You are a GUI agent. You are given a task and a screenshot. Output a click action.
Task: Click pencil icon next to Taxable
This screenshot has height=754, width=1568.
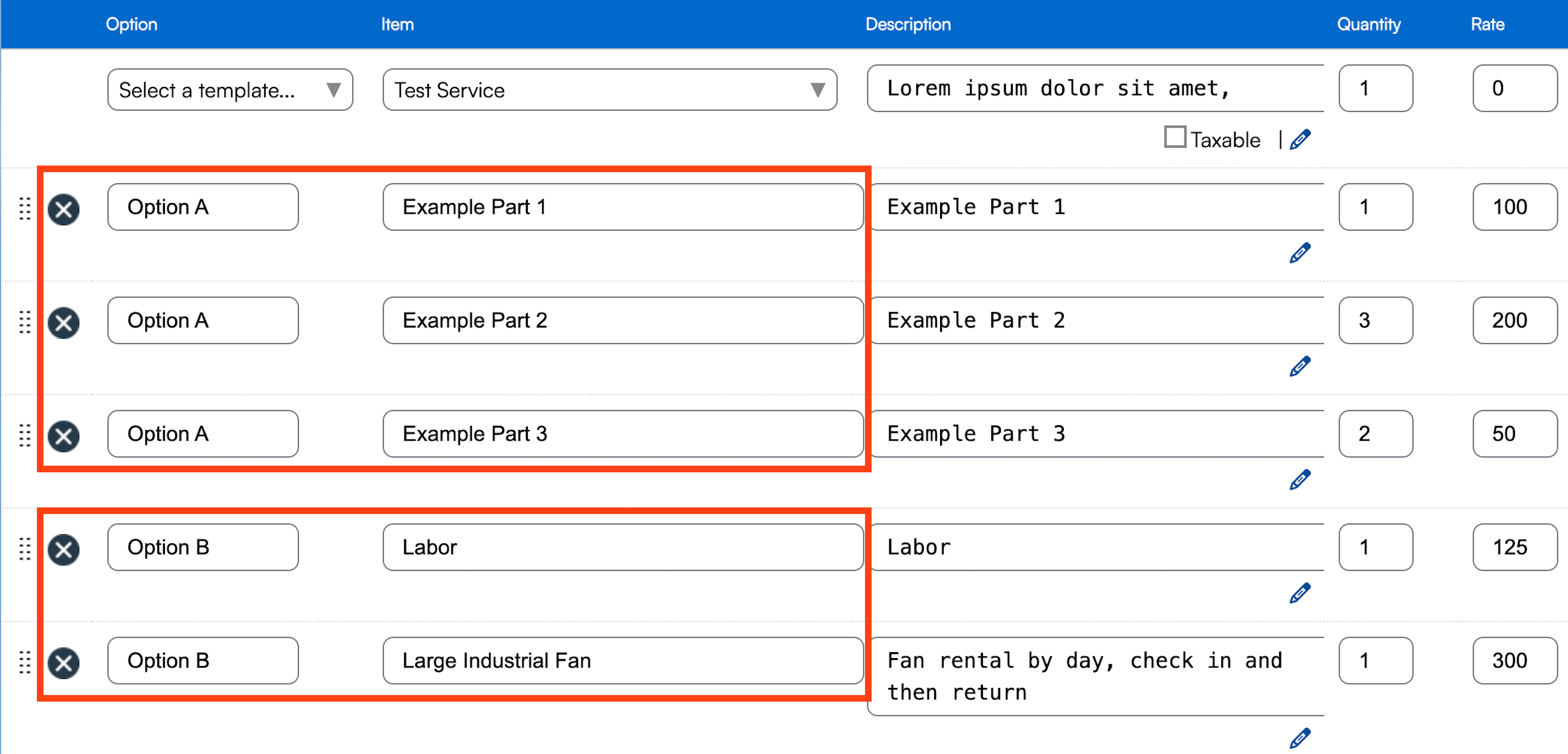click(x=1299, y=140)
